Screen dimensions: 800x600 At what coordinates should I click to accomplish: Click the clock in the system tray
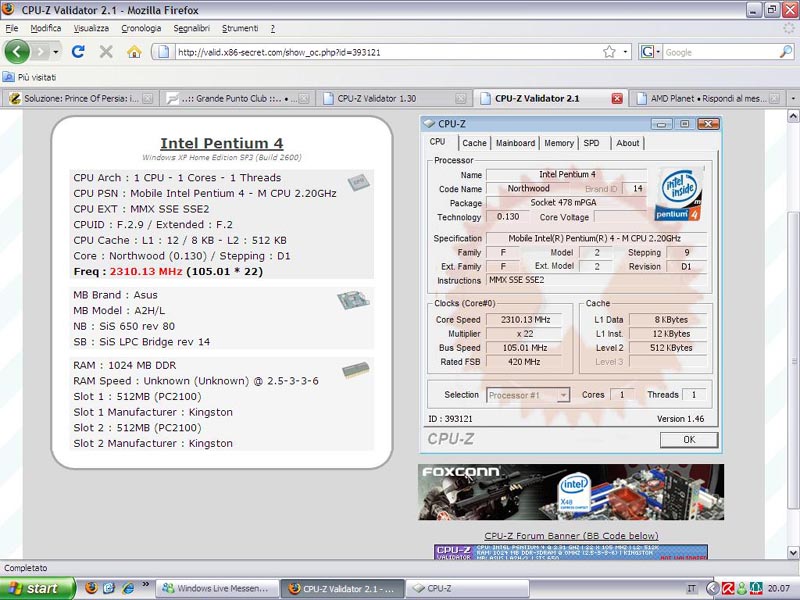tap(777, 588)
